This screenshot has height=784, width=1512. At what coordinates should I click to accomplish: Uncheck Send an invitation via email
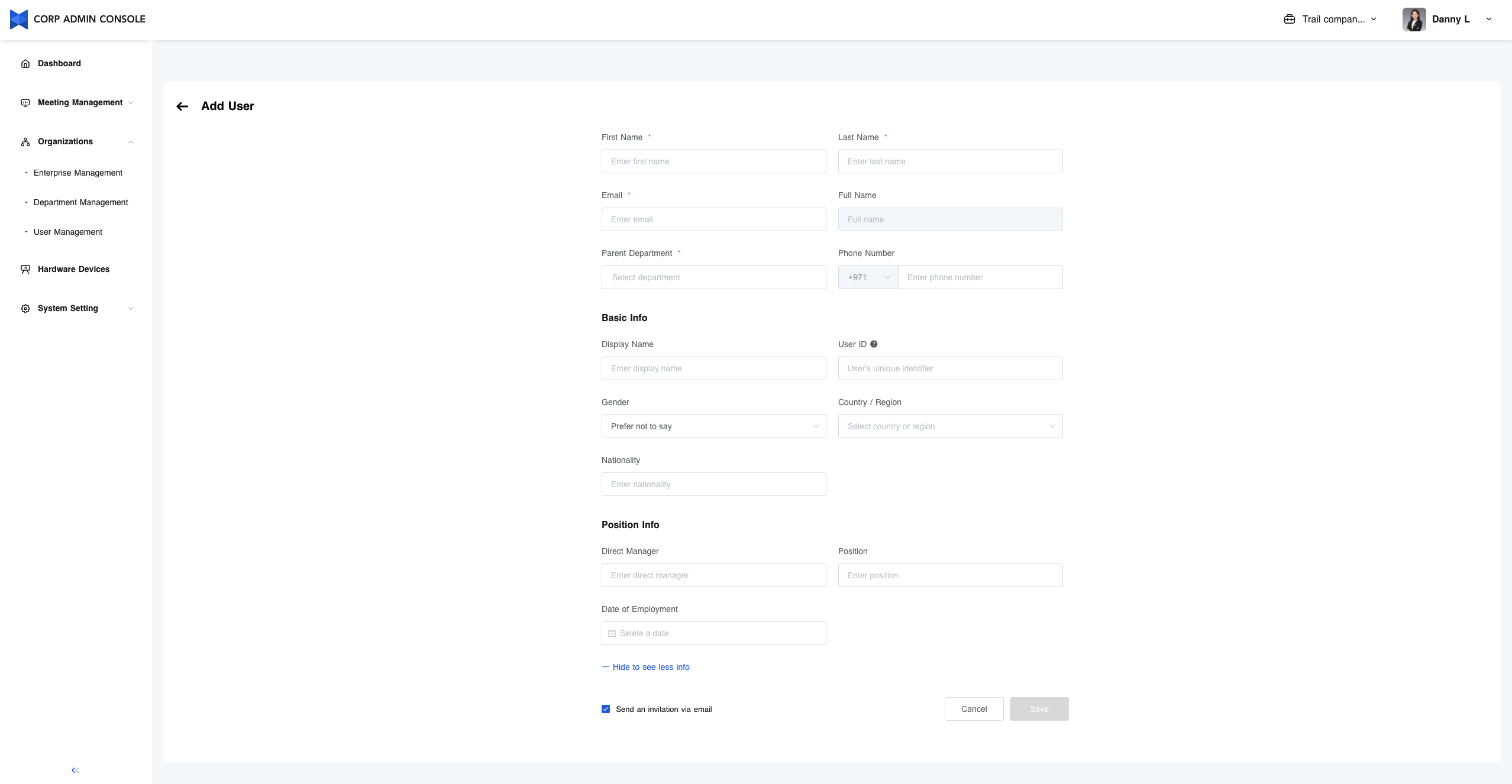606,709
